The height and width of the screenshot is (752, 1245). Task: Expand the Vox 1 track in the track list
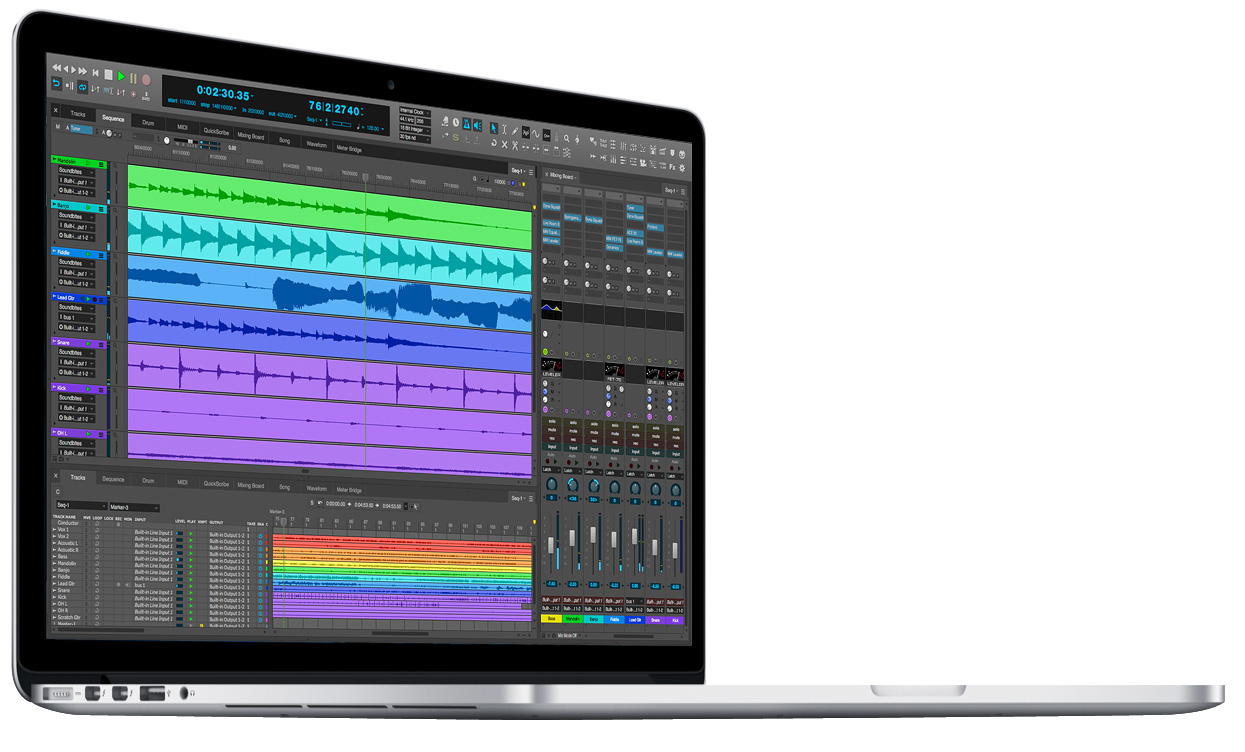click(x=55, y=529)
